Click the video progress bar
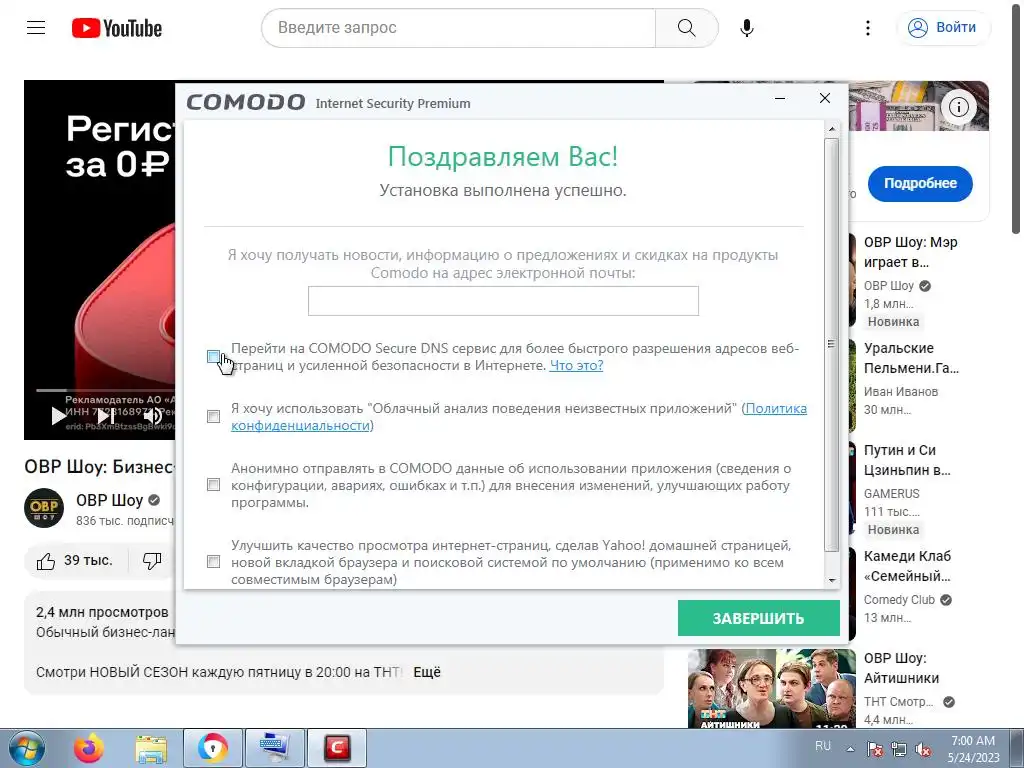The image size is (1024, 768). coord(104,390)
